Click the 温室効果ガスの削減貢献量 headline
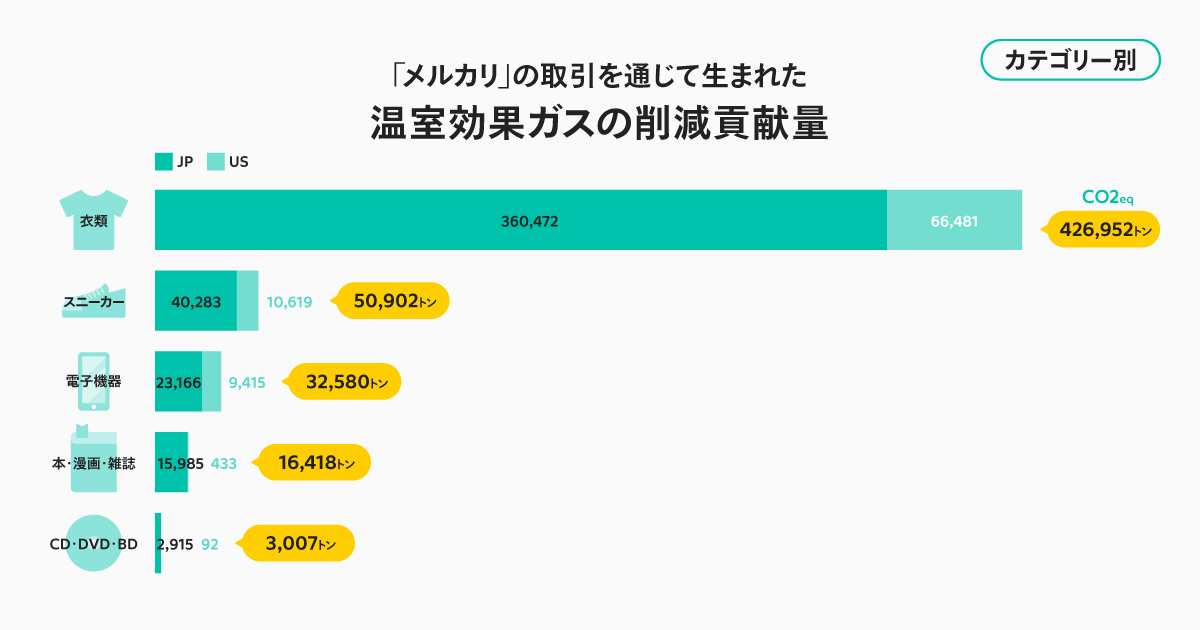 click(x=600, y=123)
